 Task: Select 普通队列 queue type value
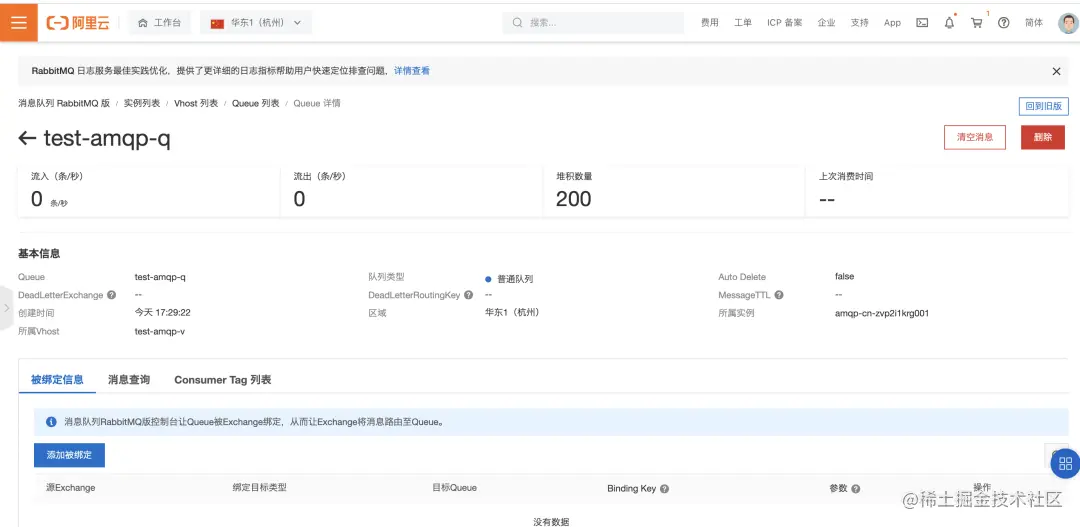coord(515,279)
